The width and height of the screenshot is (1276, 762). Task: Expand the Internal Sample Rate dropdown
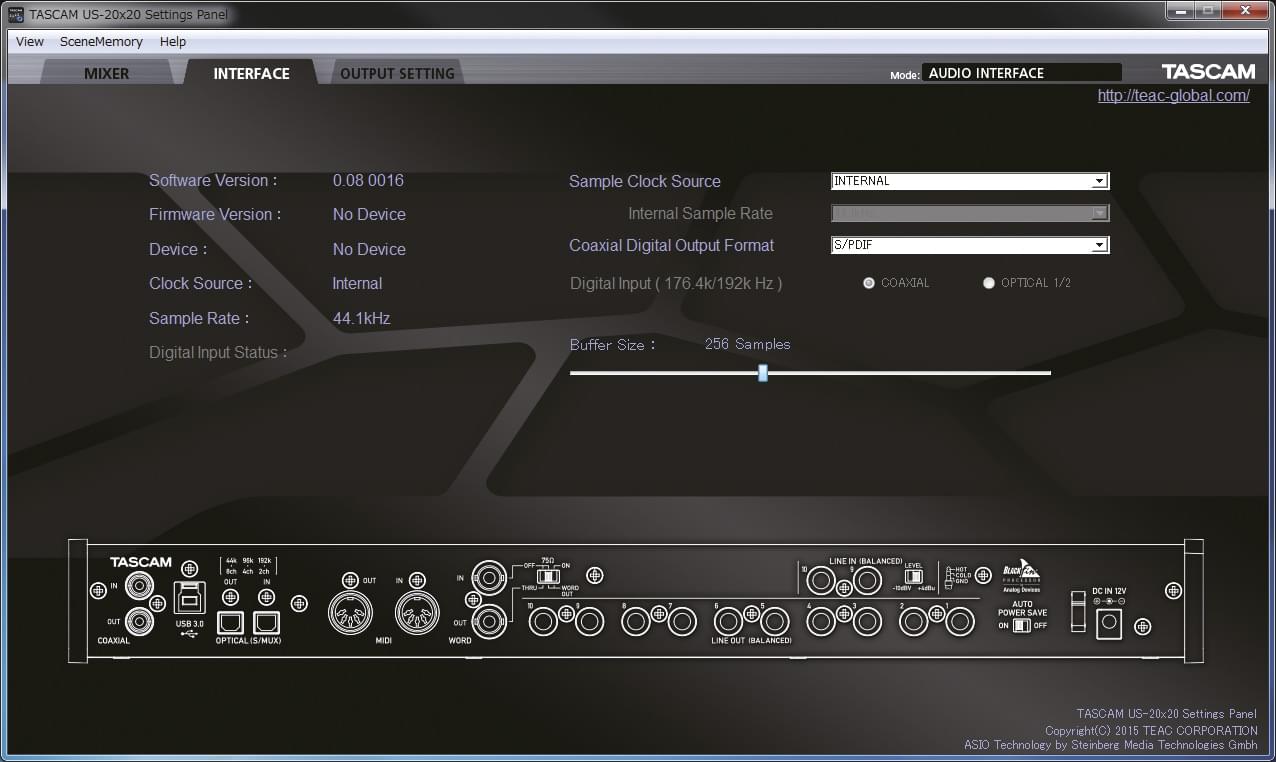pos(970,213)
